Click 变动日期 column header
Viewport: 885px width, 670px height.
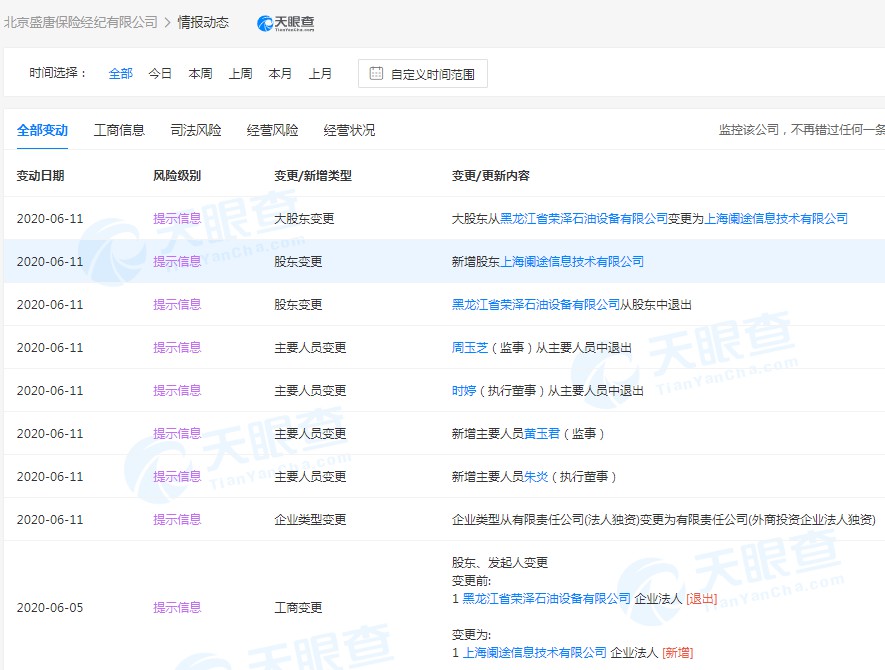40,176
